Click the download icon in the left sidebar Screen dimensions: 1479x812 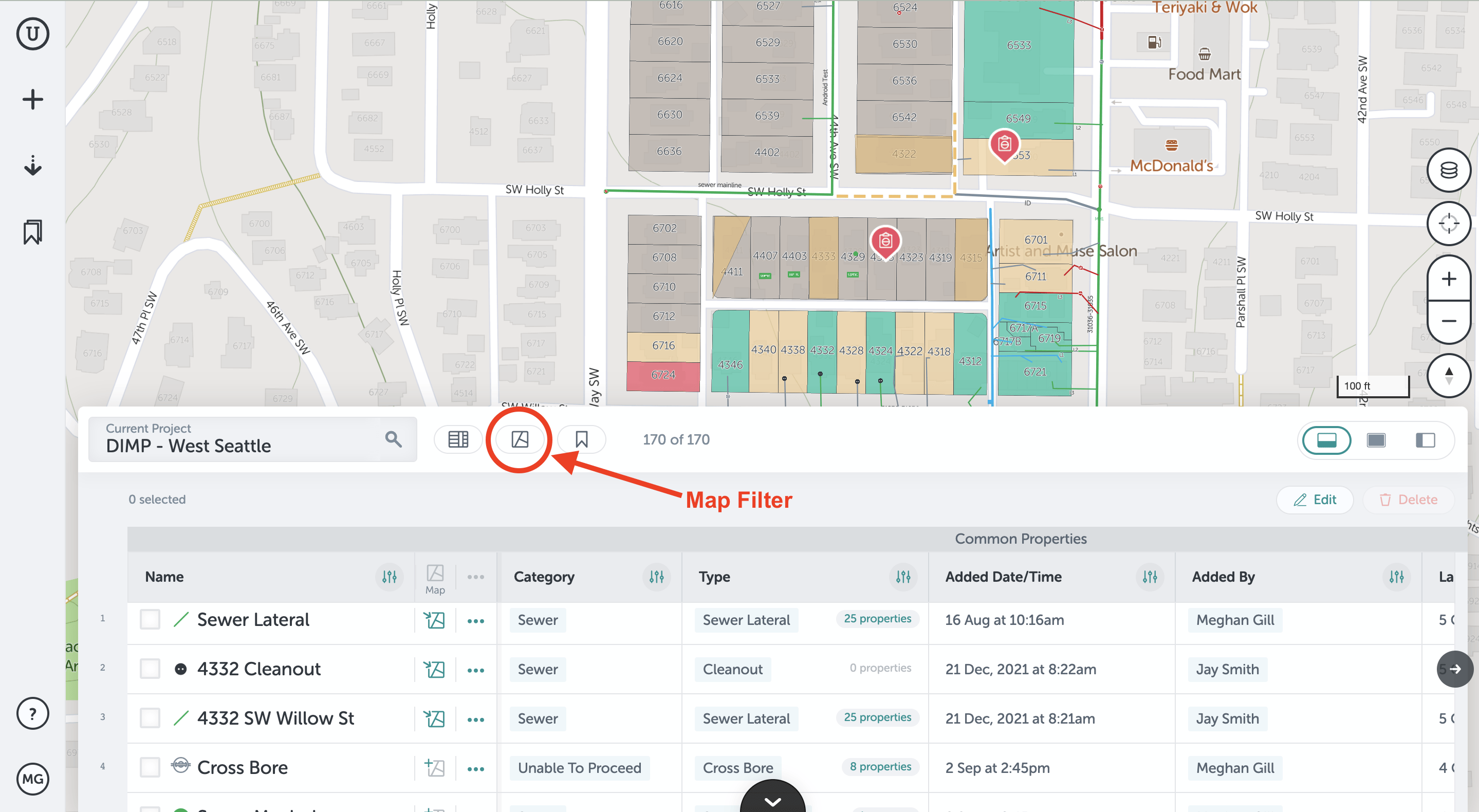click(33, 166)
